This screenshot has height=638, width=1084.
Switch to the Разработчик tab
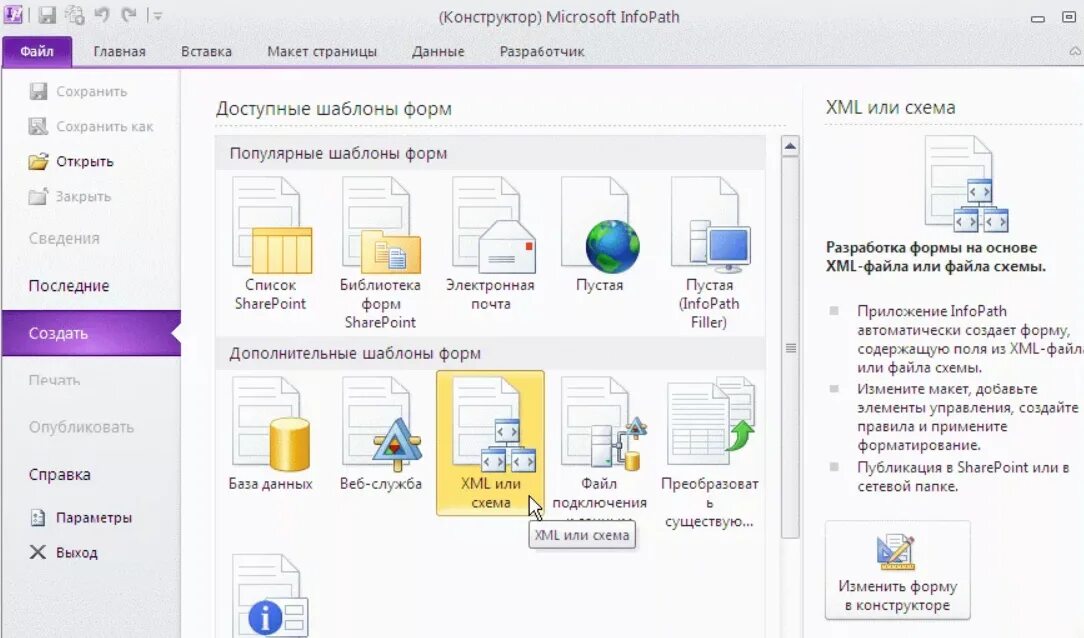pos(542,52)
